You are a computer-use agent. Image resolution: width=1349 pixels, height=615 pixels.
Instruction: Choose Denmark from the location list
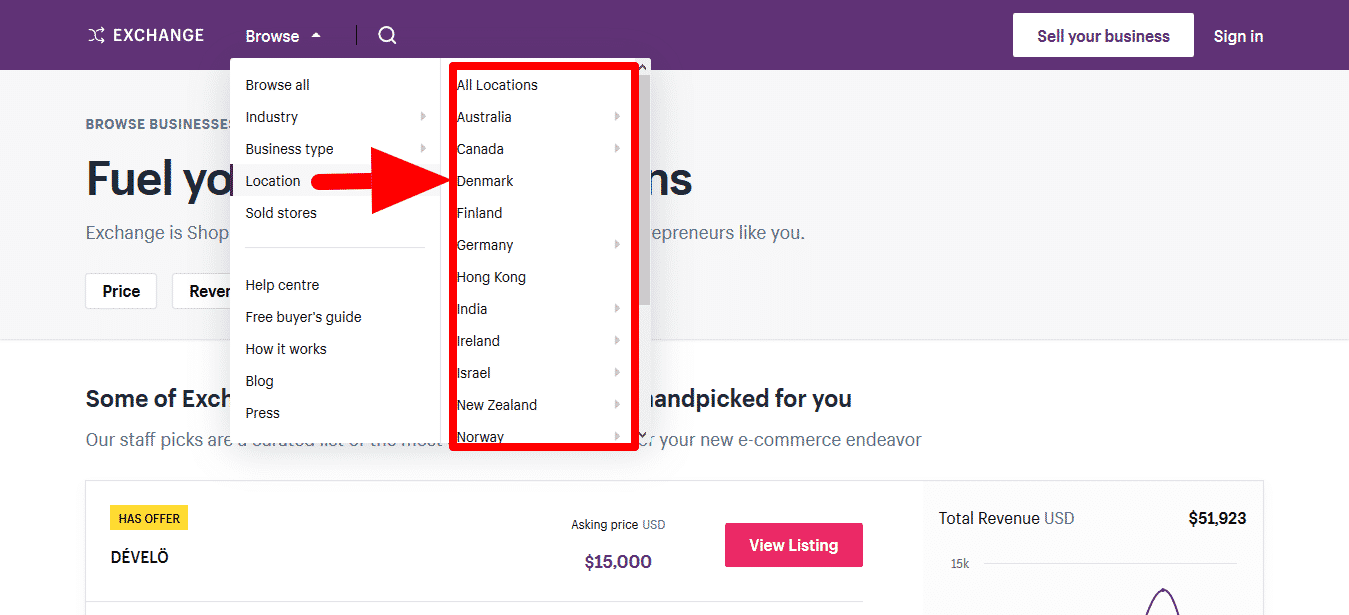point(485,181)
